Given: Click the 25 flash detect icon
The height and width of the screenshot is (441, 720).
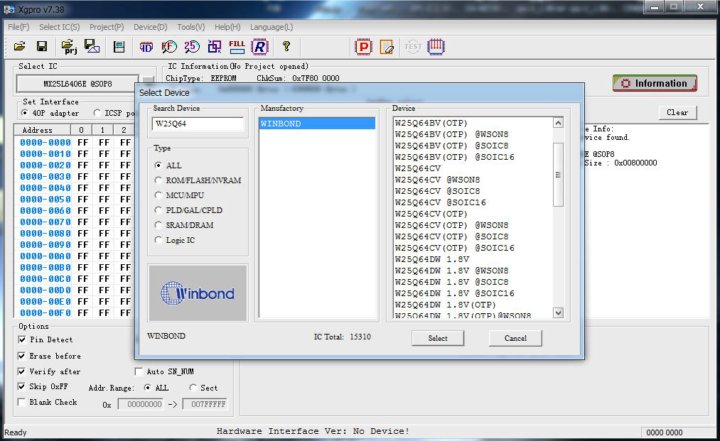Looking at the screenshot, I should [191, 46].
